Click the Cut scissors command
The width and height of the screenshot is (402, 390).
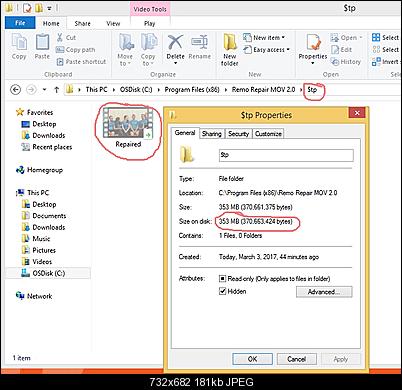pos(66,37)
